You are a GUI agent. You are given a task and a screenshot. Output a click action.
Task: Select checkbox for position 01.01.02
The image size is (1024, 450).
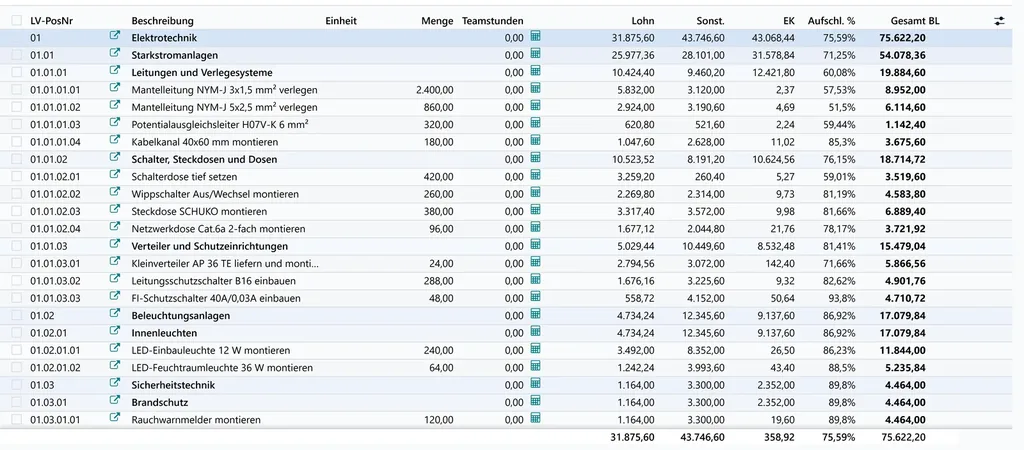pos(16,159)
